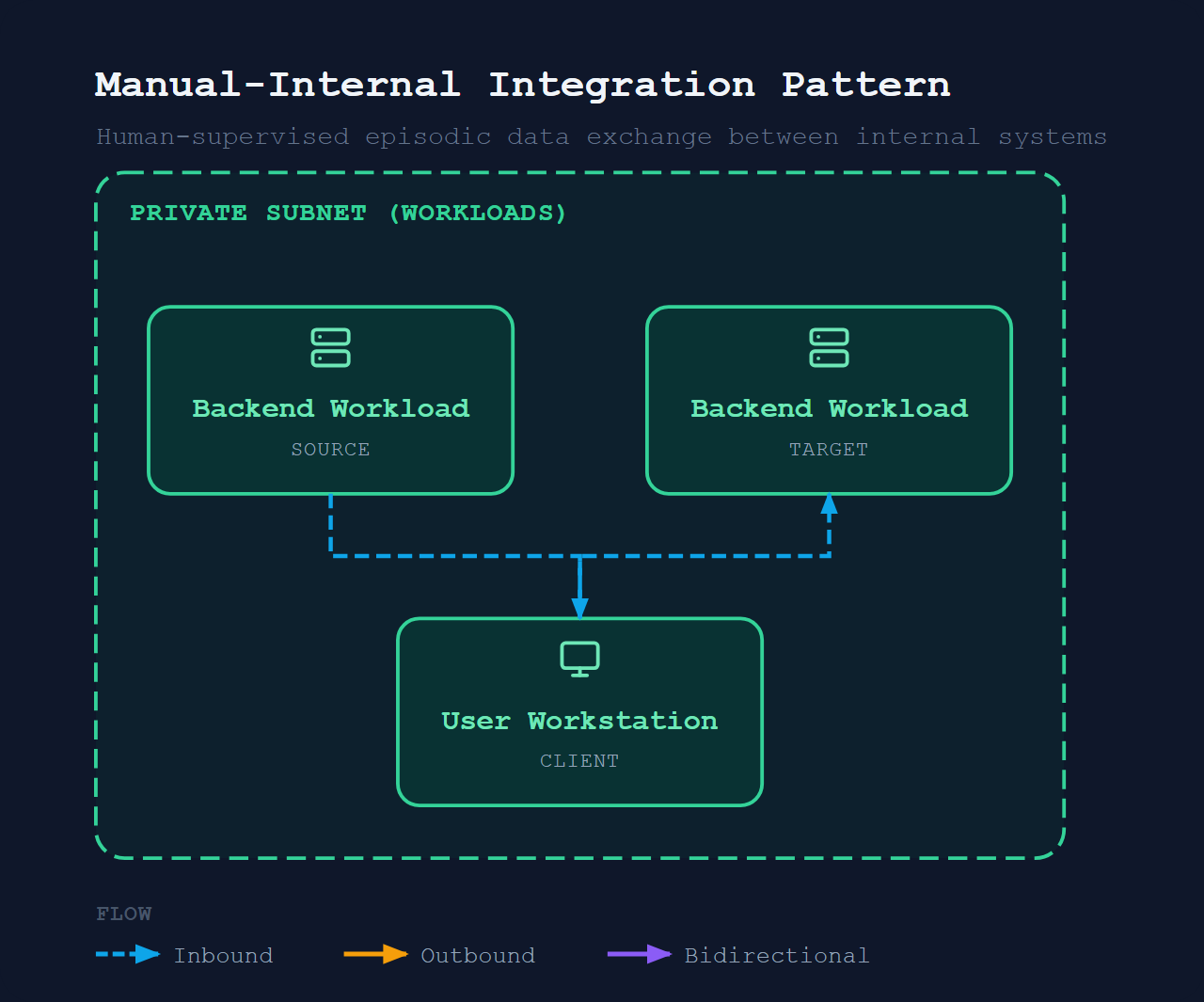Click the 'Bidirectional' legend text

[x=777, y=955]
